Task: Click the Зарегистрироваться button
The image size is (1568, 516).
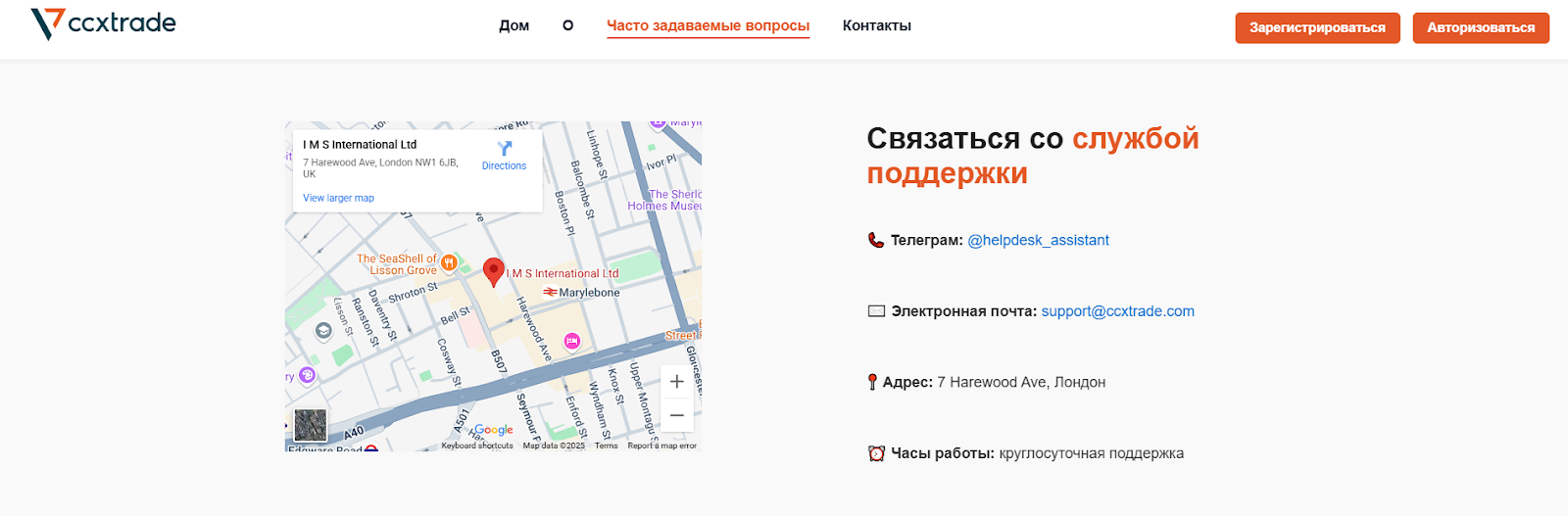Action: click(x=1317, y=27)
